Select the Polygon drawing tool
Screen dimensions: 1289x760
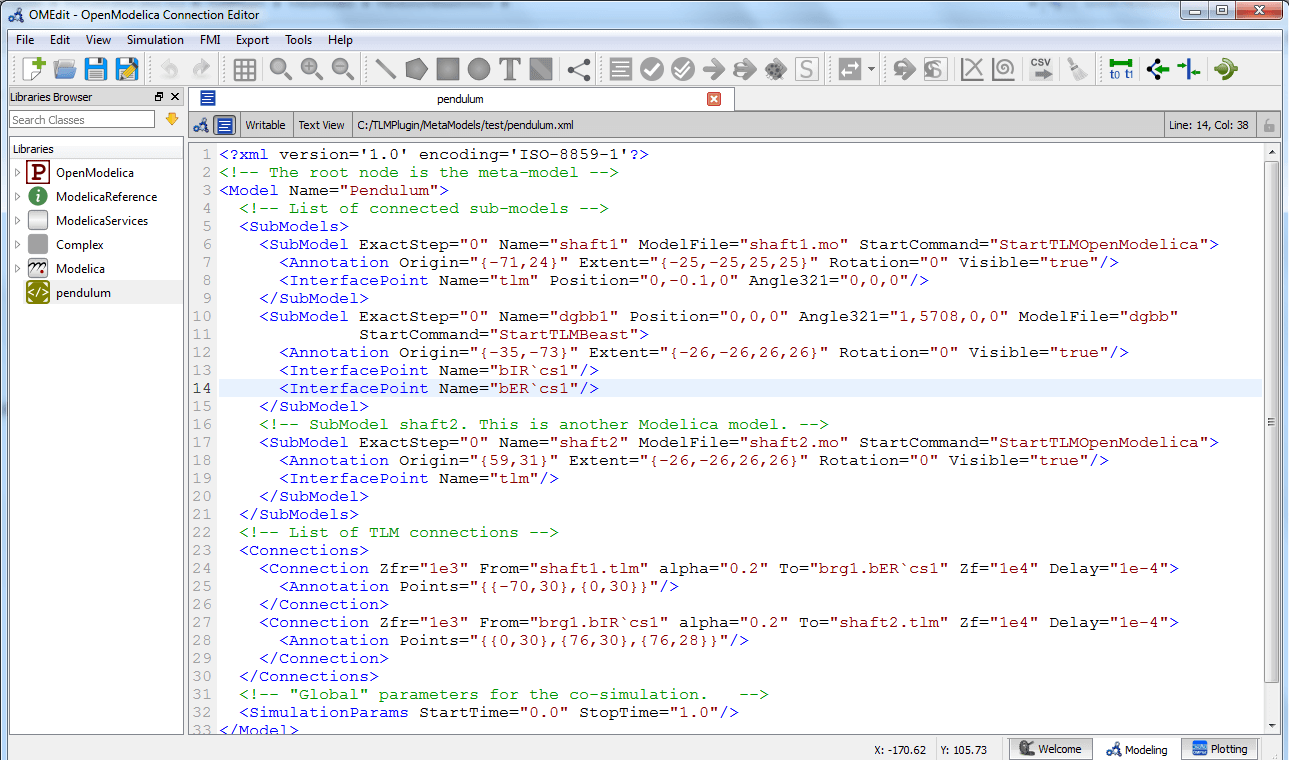point(415,69)
